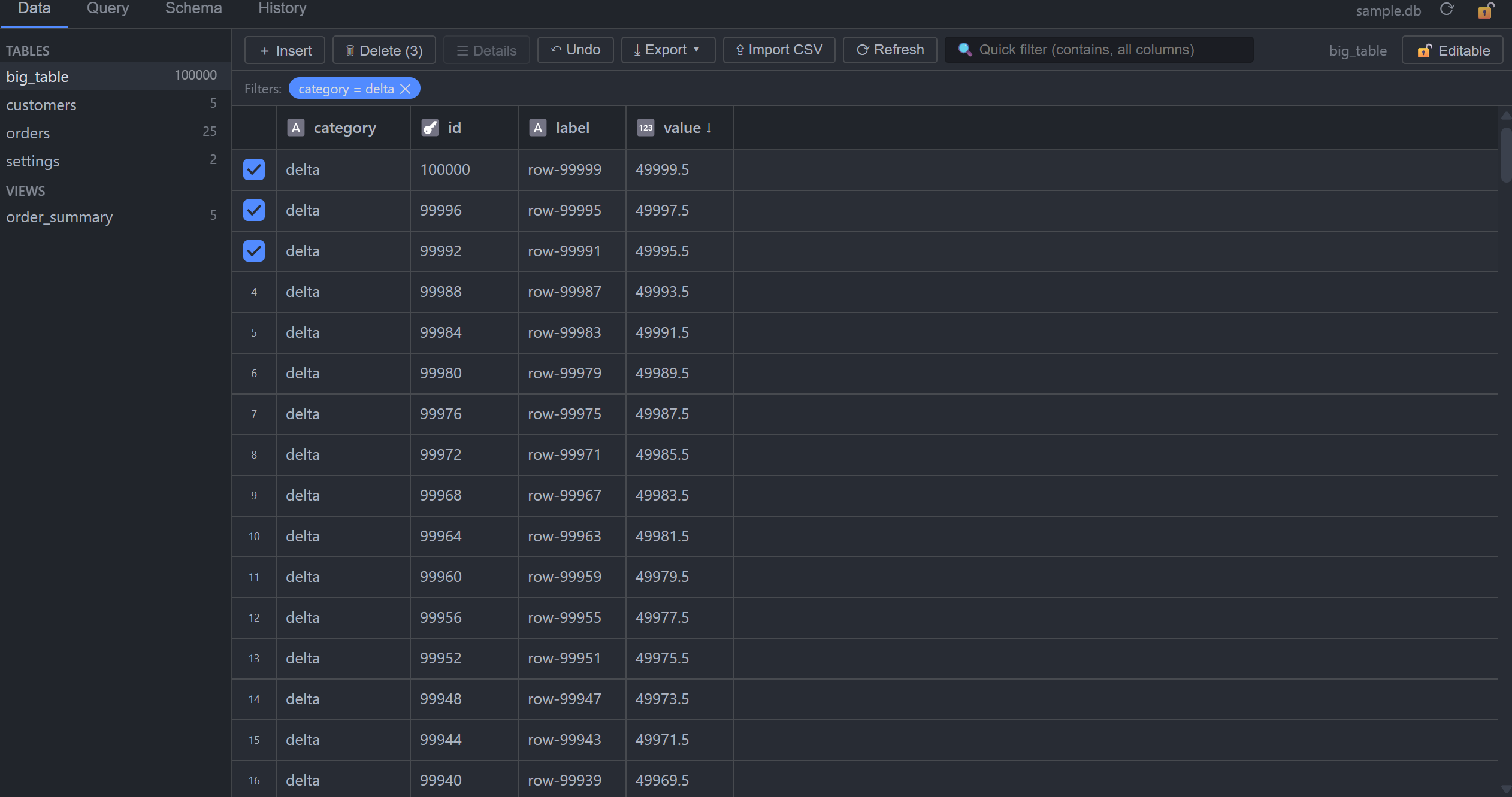The height and width of the screenshot is (797, 1512).
Task: Sort by the category column header
Action: 343,128
